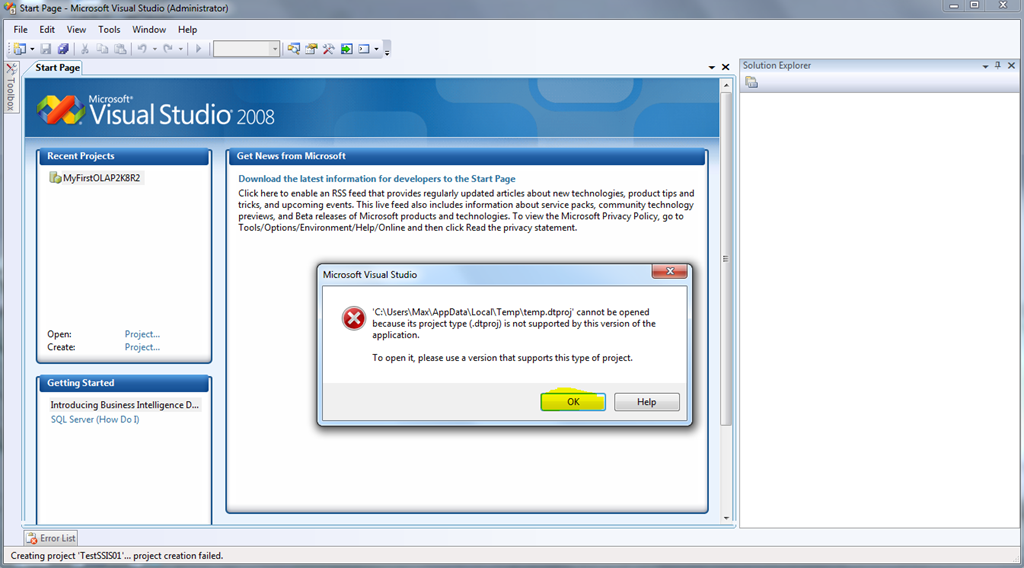1024x568 pixels.
Task: Click the red error icon in the dialog
Action: coord(354,319)
